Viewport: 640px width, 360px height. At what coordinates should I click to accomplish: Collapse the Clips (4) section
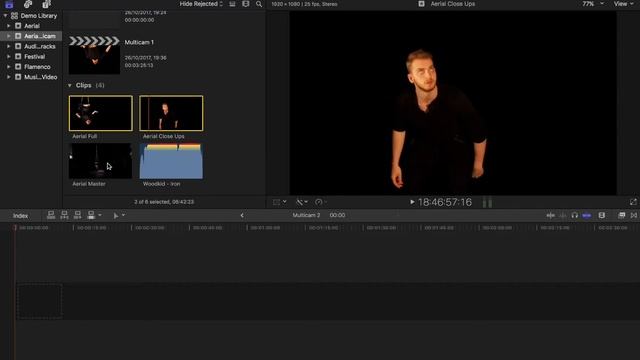click(70, 85)
